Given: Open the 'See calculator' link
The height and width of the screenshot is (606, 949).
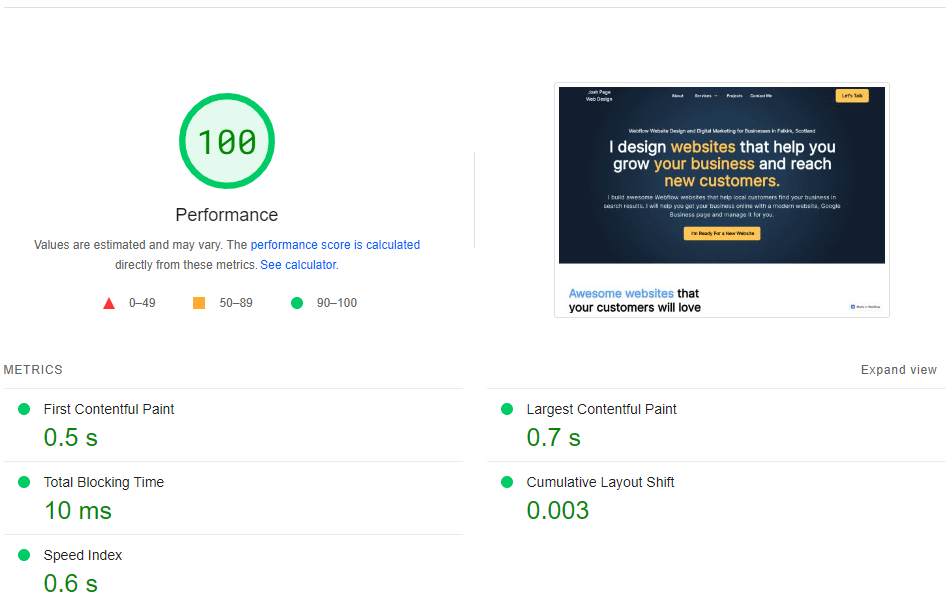Looking at the screenshot, I should 298,265.
